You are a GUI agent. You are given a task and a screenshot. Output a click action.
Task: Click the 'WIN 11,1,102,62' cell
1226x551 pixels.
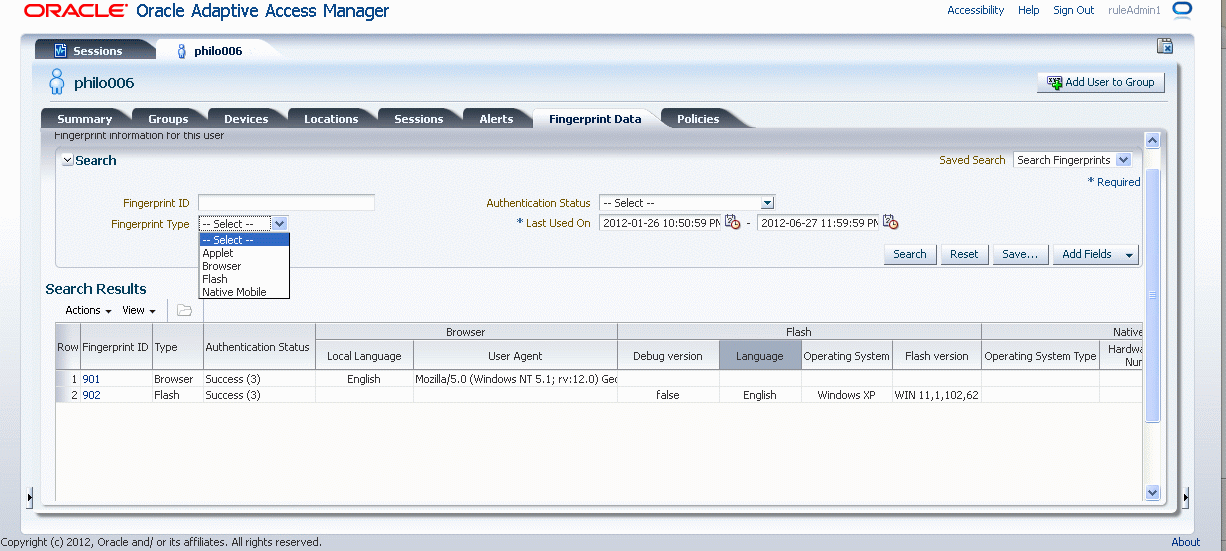(x=937, y=395)
